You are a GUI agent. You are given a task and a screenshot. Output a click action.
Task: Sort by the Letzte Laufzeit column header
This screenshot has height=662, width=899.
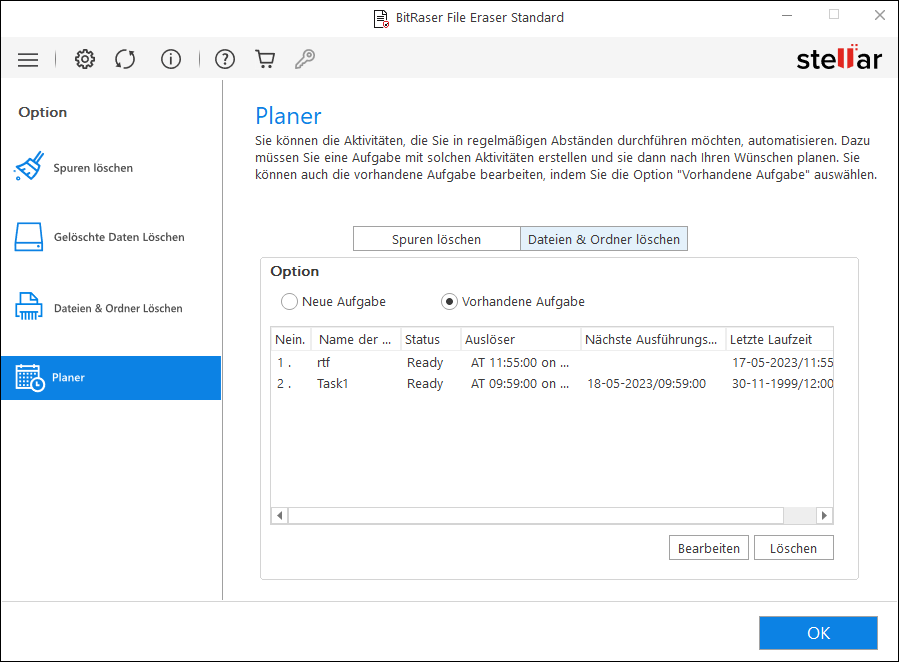coord(779,339)
